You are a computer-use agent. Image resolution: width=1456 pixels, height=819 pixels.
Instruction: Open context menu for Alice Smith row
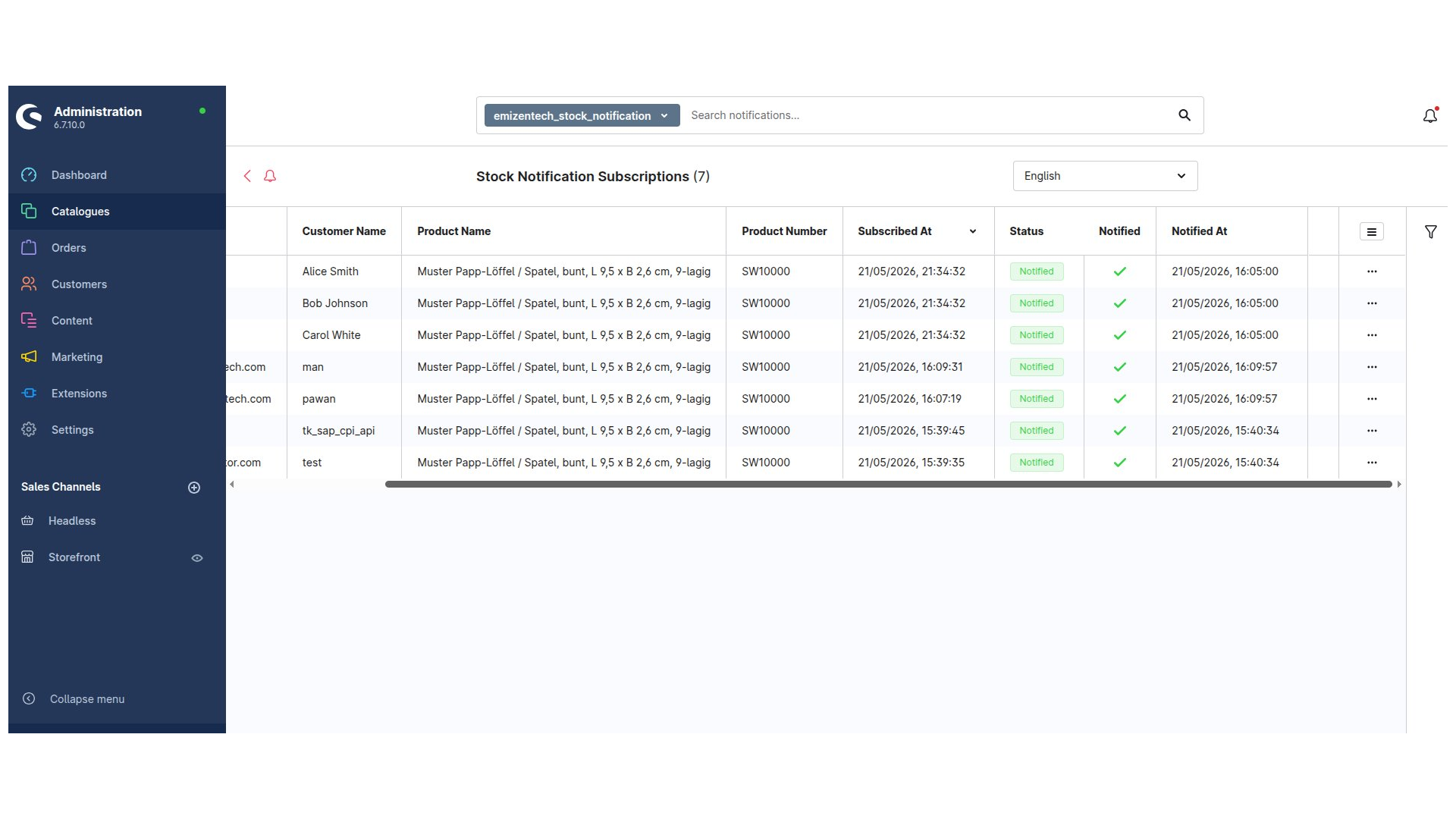1372,271
